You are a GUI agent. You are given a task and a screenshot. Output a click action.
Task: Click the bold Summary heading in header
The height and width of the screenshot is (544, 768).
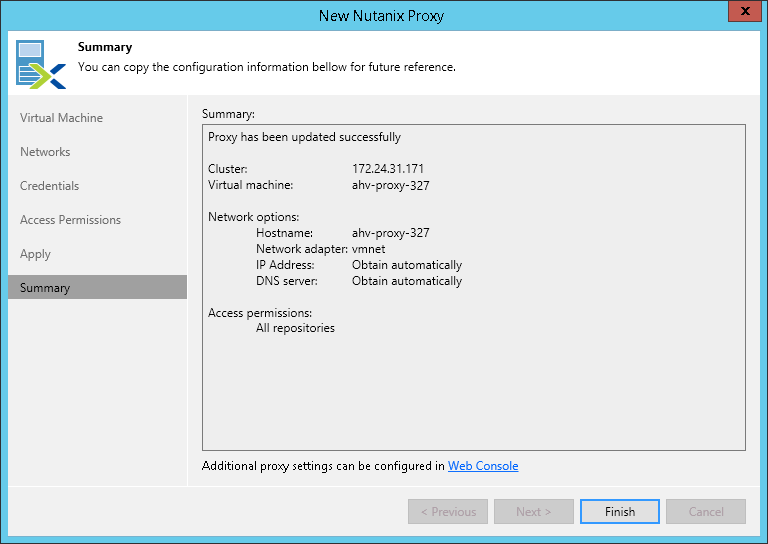tap(105, 47)
